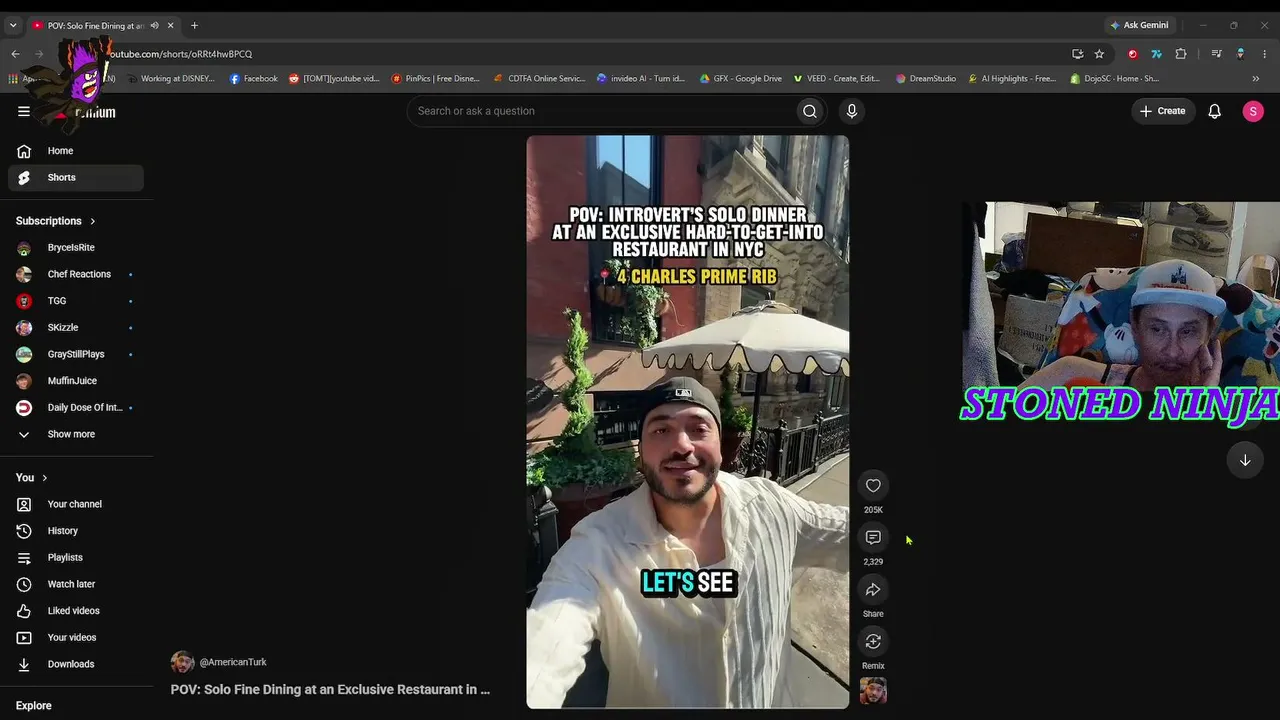
Task: Open the GFX - Google Drive bookmark
Action: [741, 78]
